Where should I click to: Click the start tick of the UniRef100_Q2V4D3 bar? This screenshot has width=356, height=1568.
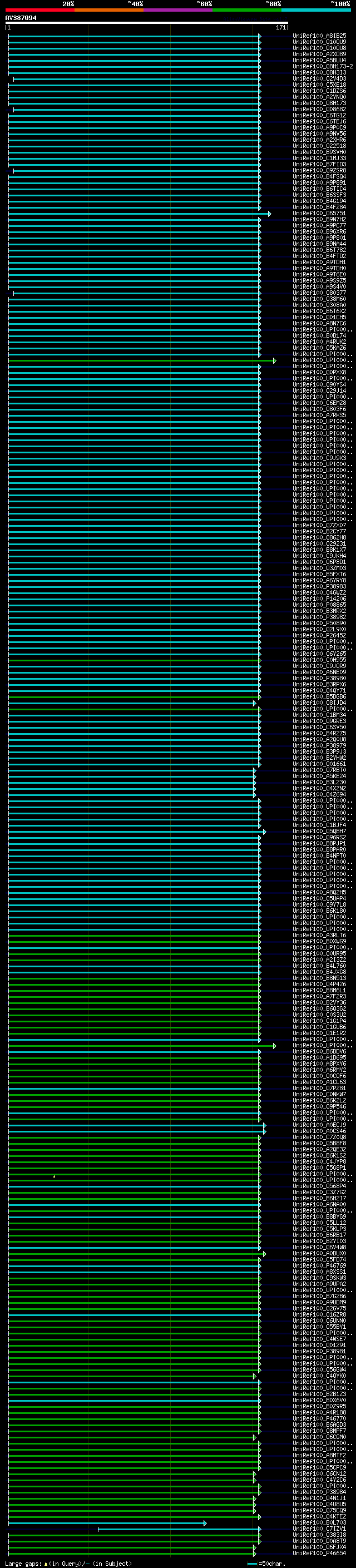pos(13,79)
